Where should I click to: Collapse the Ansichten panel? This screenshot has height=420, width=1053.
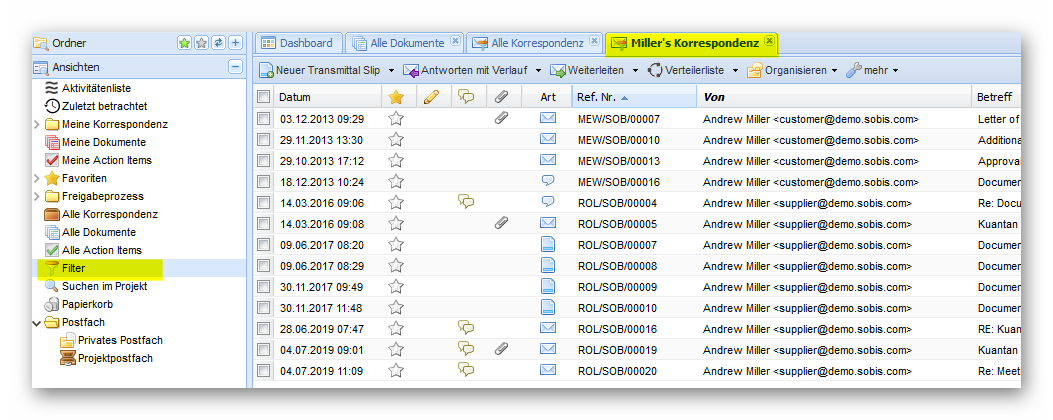click(235, 67)
